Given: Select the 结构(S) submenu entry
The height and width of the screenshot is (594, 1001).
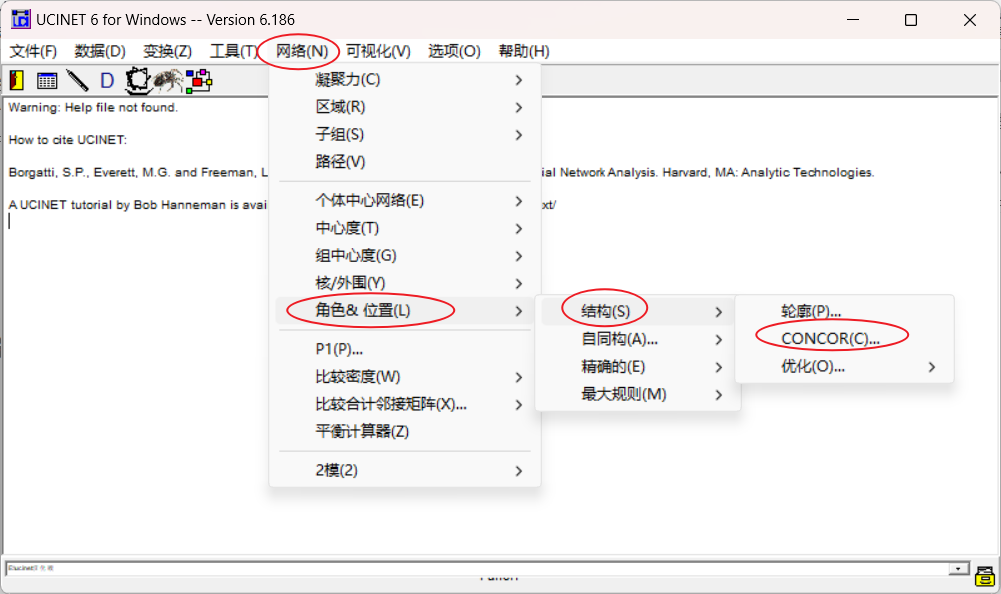Looking at the screenshot, I should [637, 312].
